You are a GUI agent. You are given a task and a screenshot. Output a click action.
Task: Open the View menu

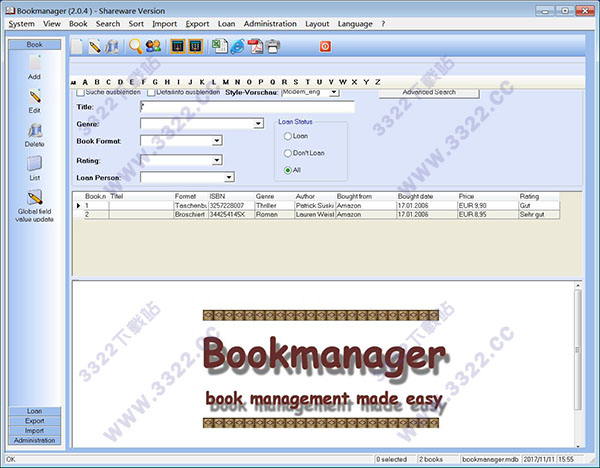[52, 24]
